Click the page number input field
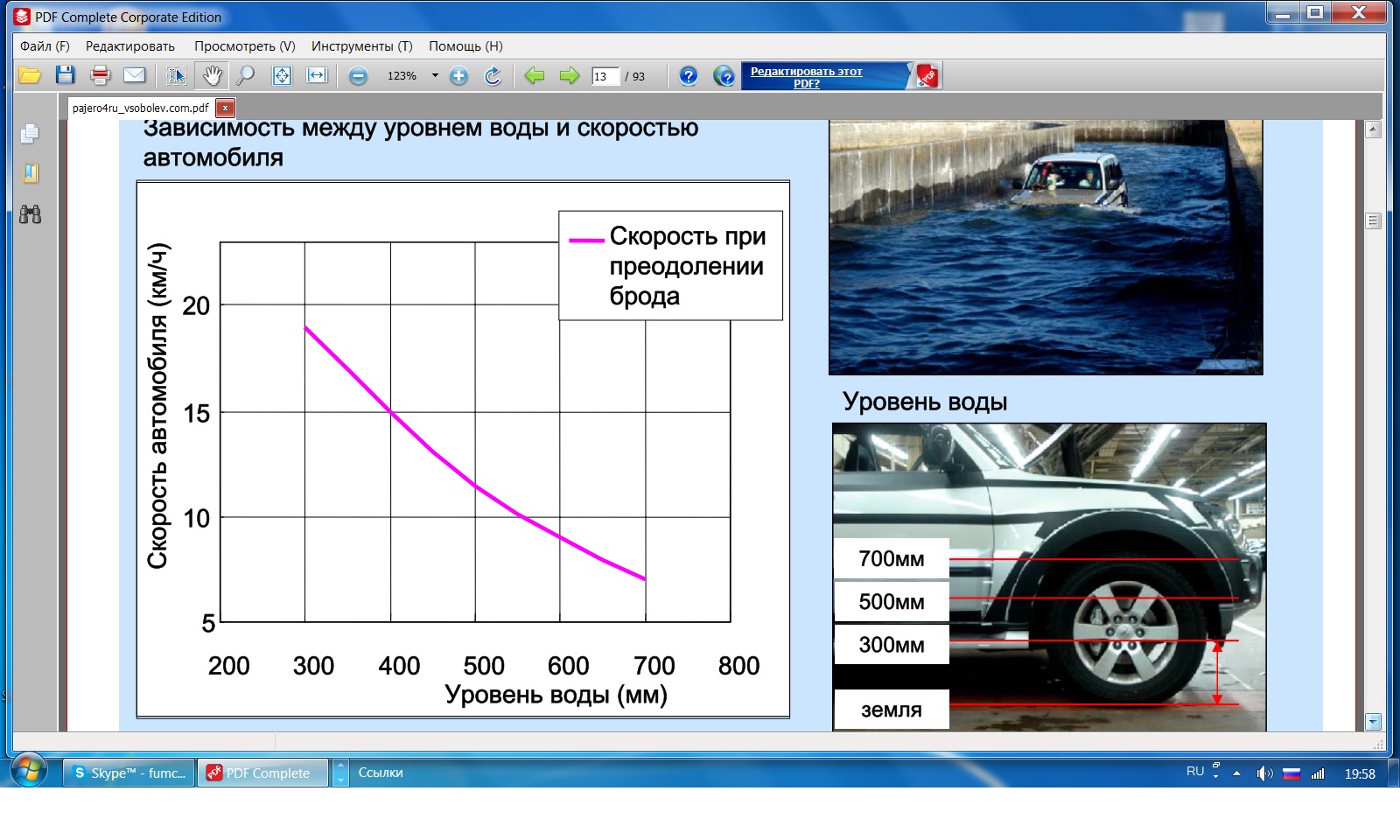The height and width of the screenshot is (840, 1400). 605,76
